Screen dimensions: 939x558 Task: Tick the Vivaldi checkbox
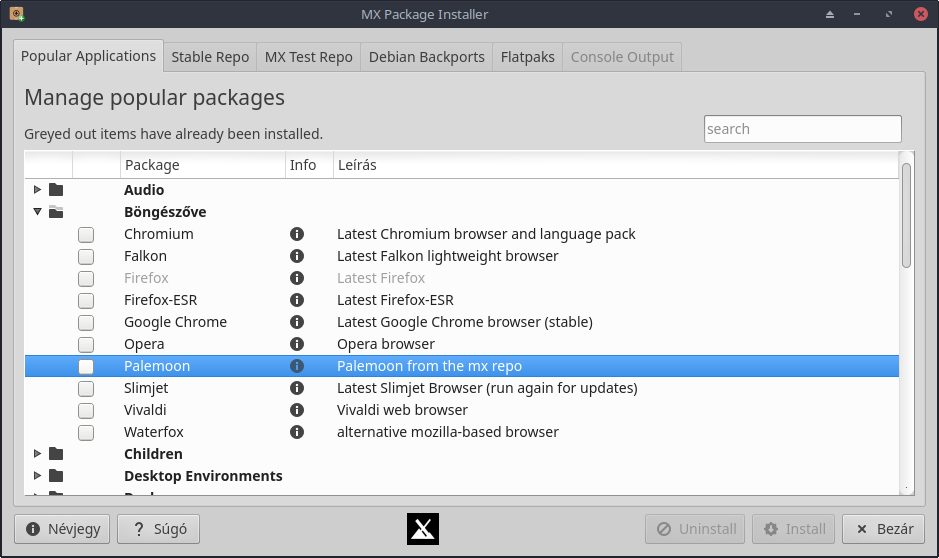pyautogui.click(x=86, y=411)
